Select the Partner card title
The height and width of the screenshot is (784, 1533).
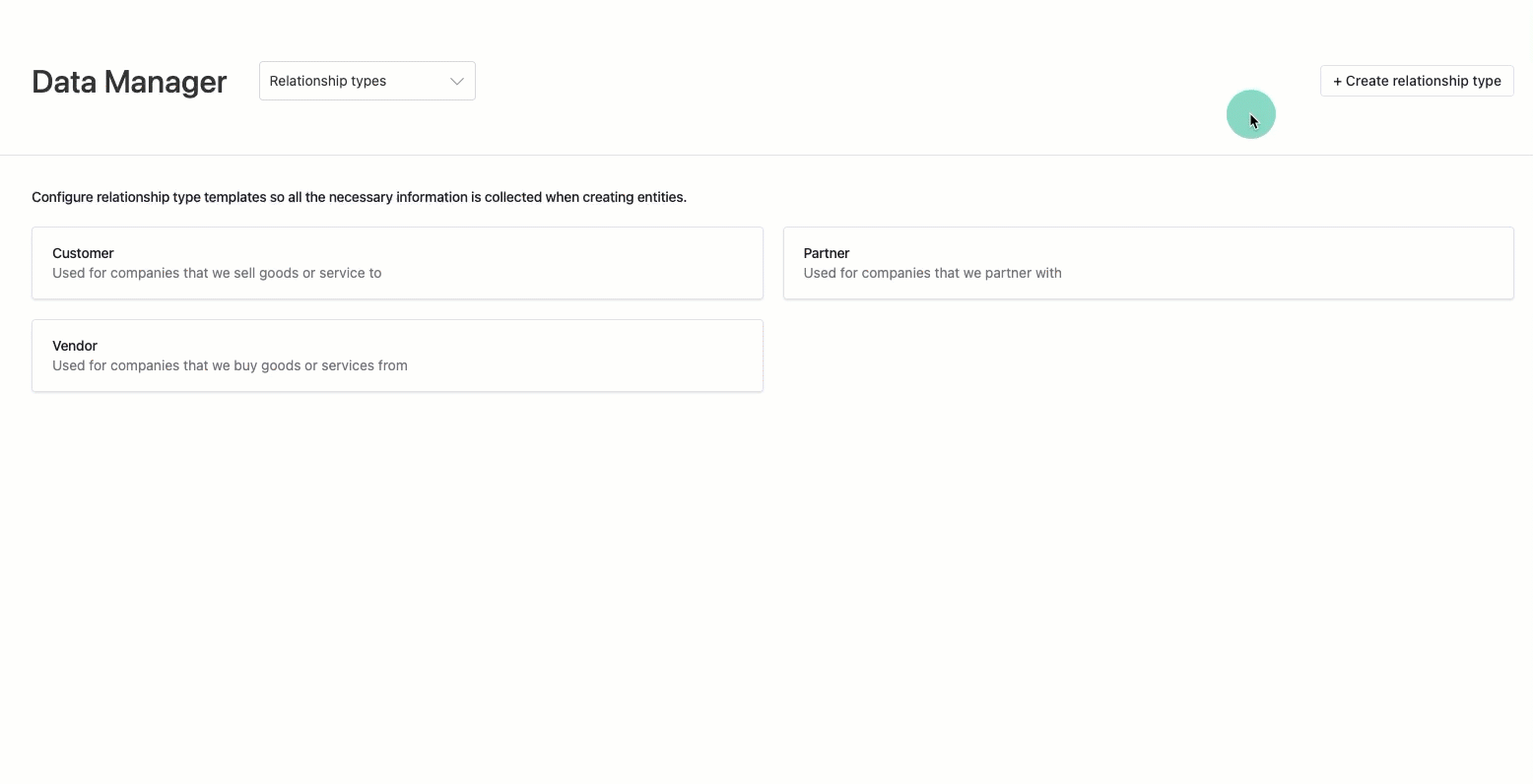(826, 253)
